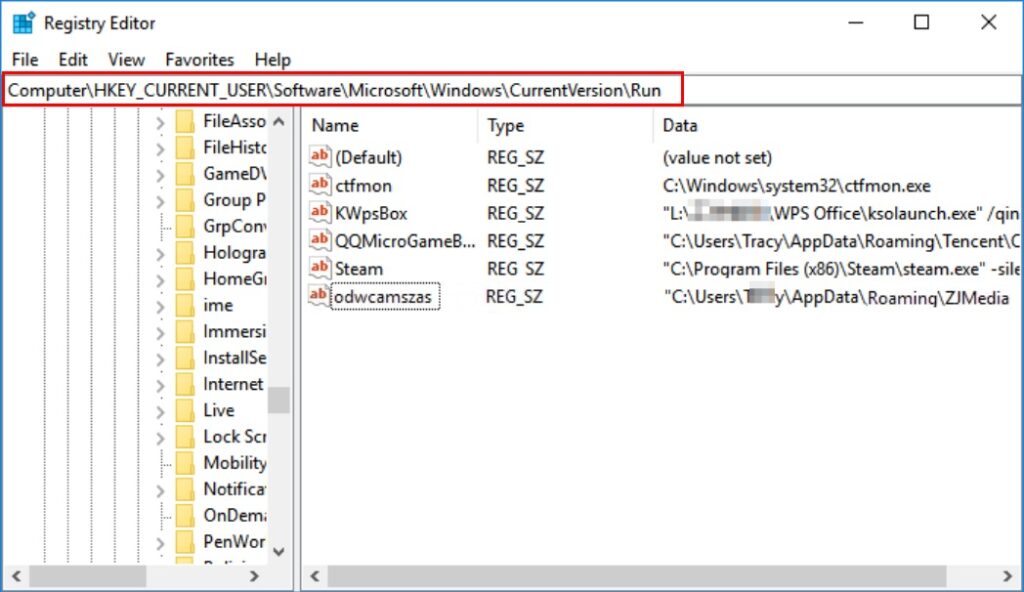The height and width of the screenshot is (592, 1024).
Task: Open the Favorites menu
Action: tap(199, 60)
